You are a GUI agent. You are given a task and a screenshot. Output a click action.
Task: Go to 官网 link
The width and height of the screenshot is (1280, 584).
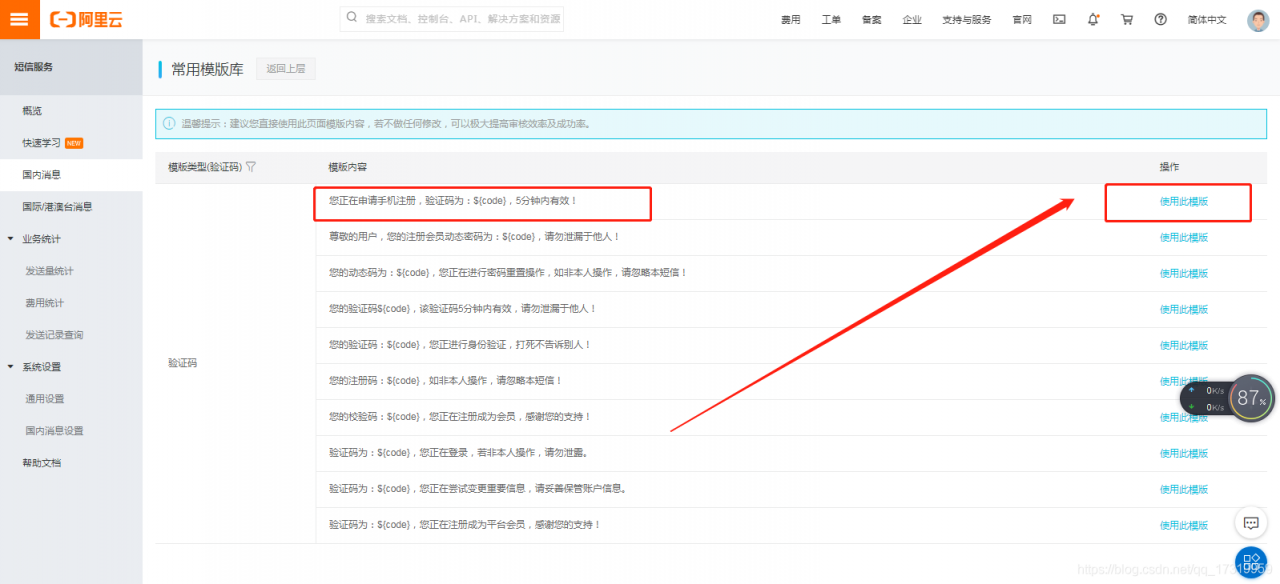click(x=1022, y=20)
